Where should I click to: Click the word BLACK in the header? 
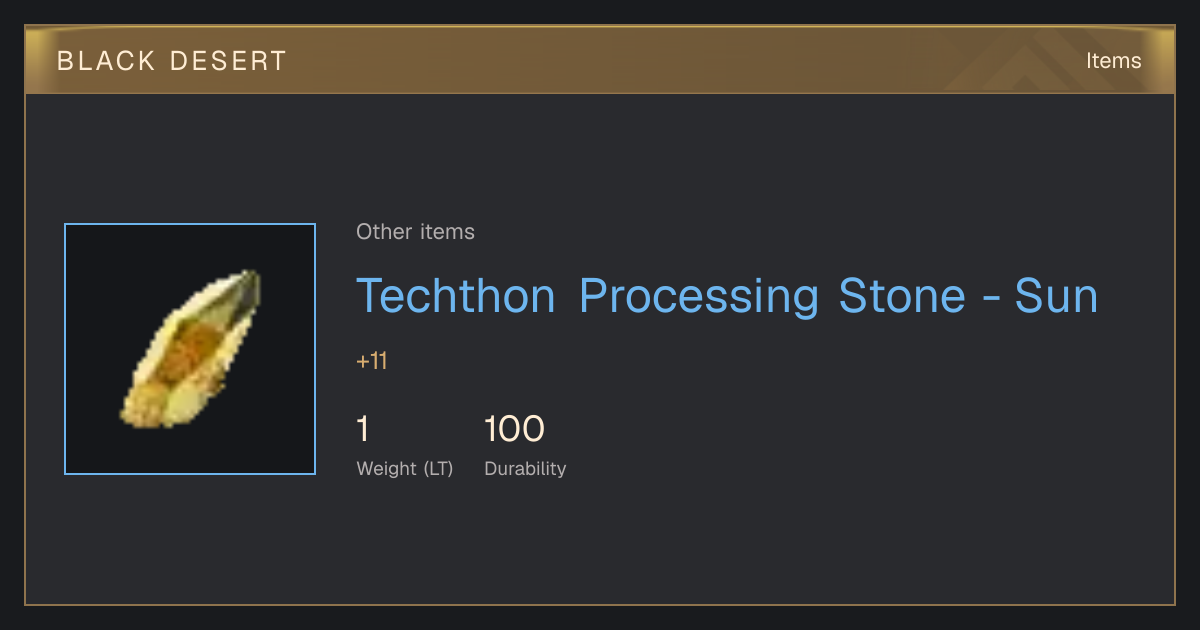(103, 61)
